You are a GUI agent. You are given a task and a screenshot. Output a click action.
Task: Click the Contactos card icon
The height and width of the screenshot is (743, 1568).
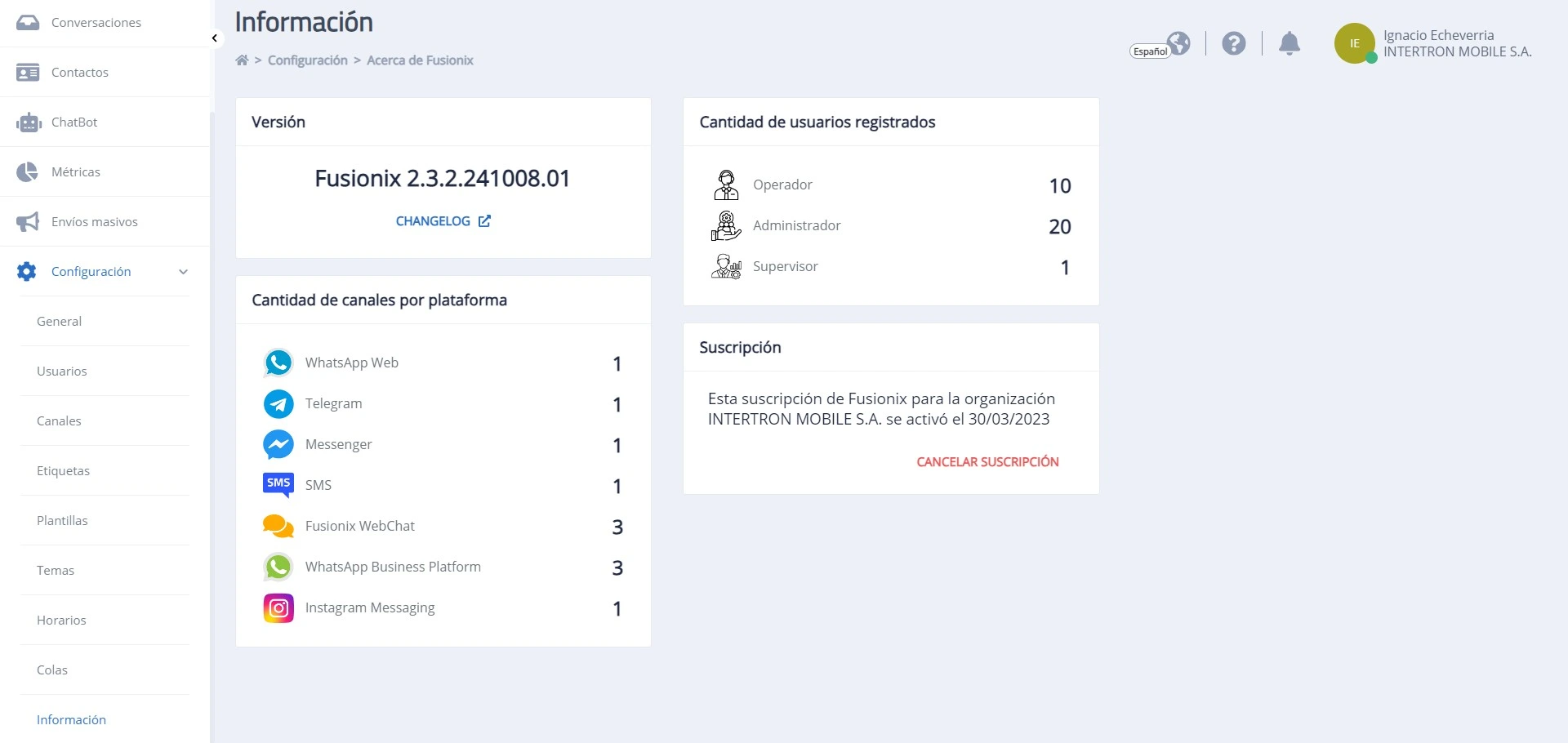coord(28,73)
